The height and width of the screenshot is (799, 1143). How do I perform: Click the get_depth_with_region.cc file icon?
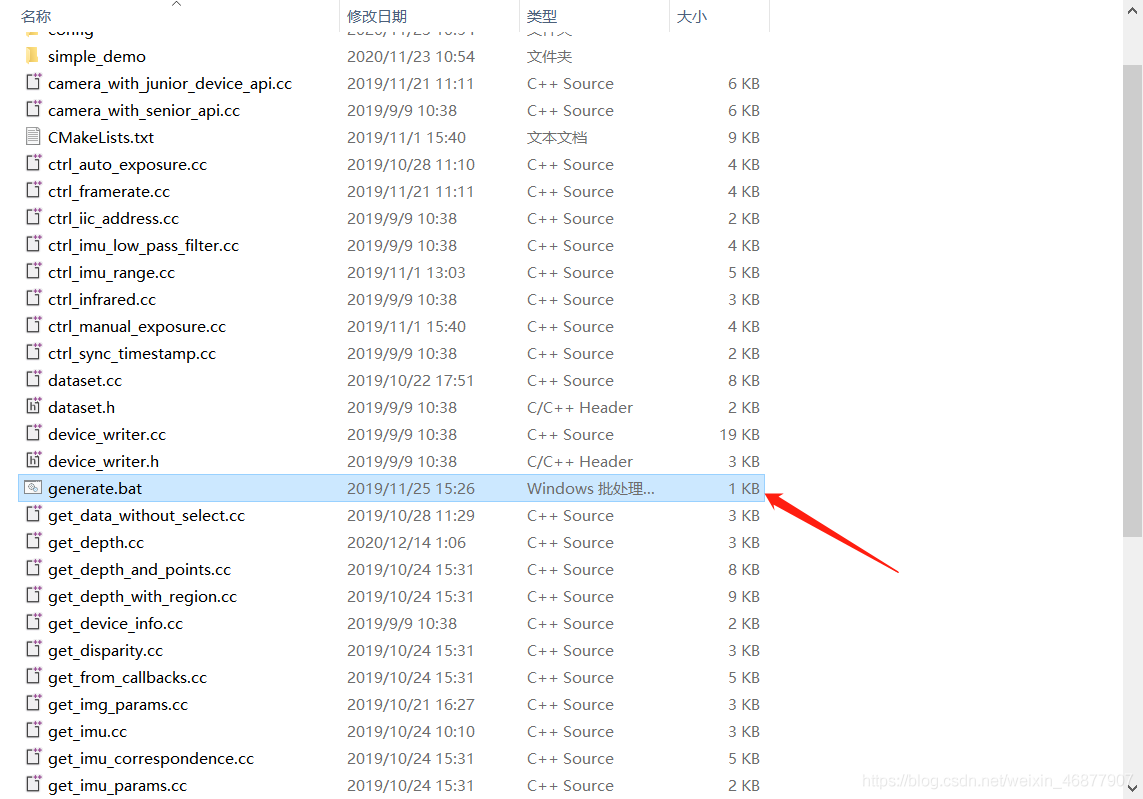click(x=34, y=595)
